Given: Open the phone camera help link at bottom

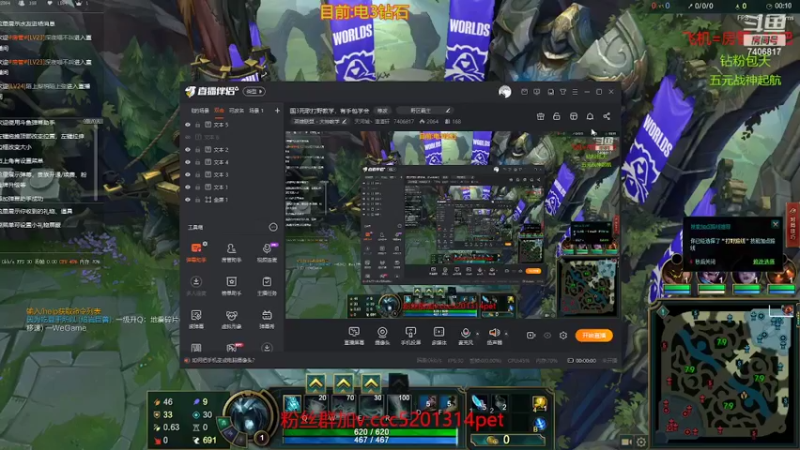Looking at the screenshot, I should (x=222, y=360).
